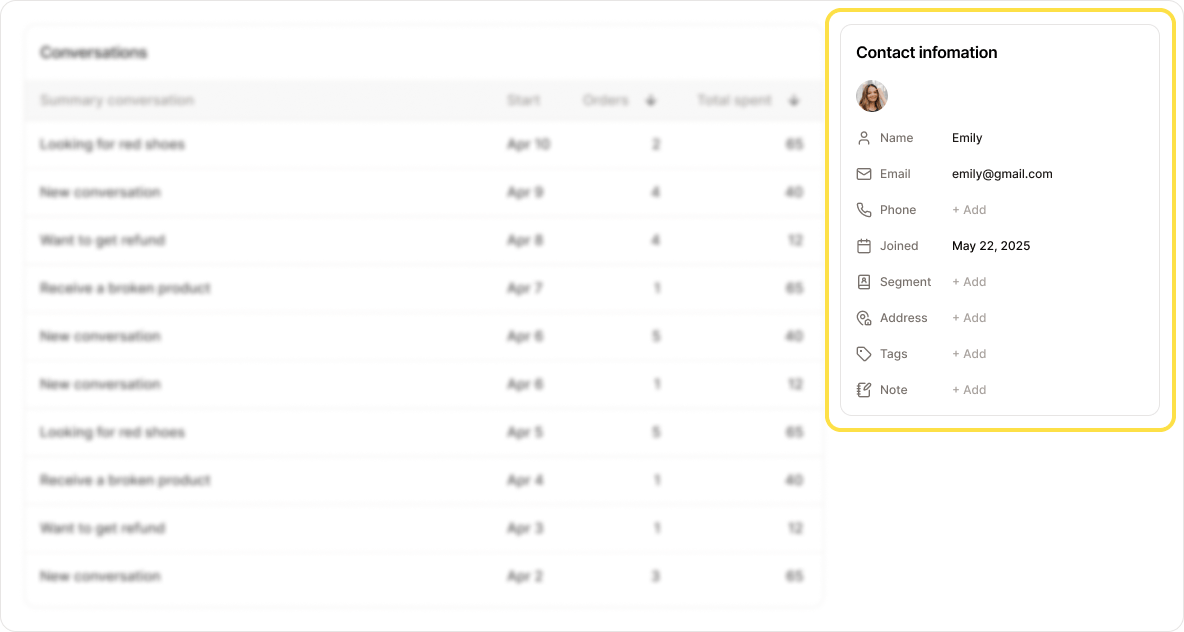Click the Segment badge icon
1184x632 pixels.
click(864, 282)
